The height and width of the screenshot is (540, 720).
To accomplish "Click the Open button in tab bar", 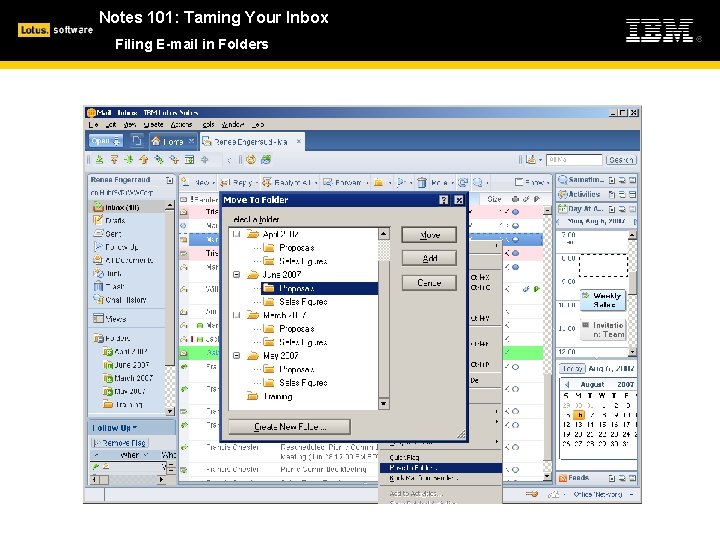I will pos(105,141).
